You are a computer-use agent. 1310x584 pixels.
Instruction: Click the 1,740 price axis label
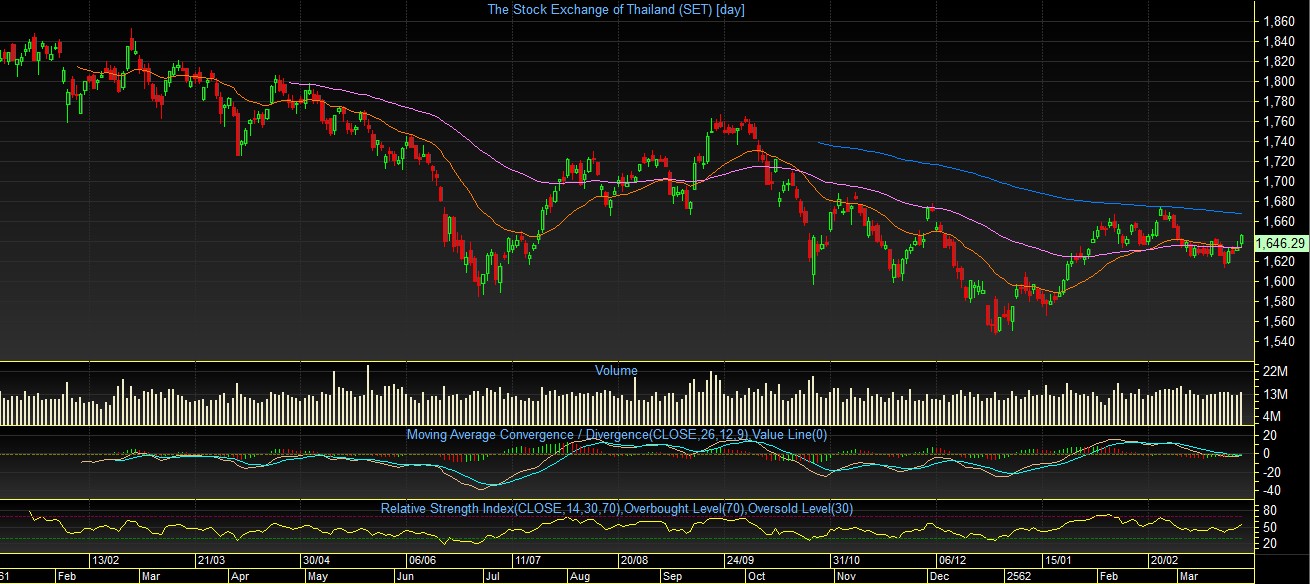coord(1279,141)
